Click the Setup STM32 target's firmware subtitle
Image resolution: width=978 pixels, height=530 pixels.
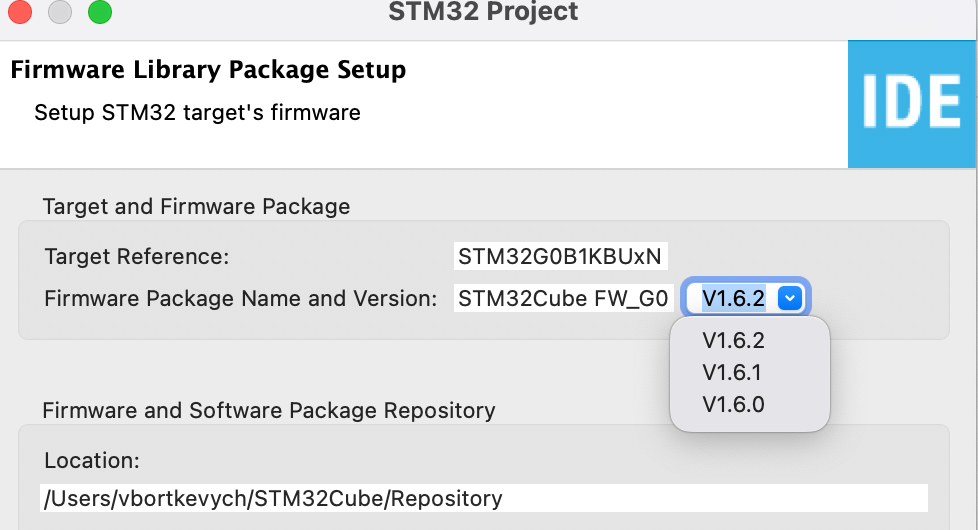coord(197,112)
